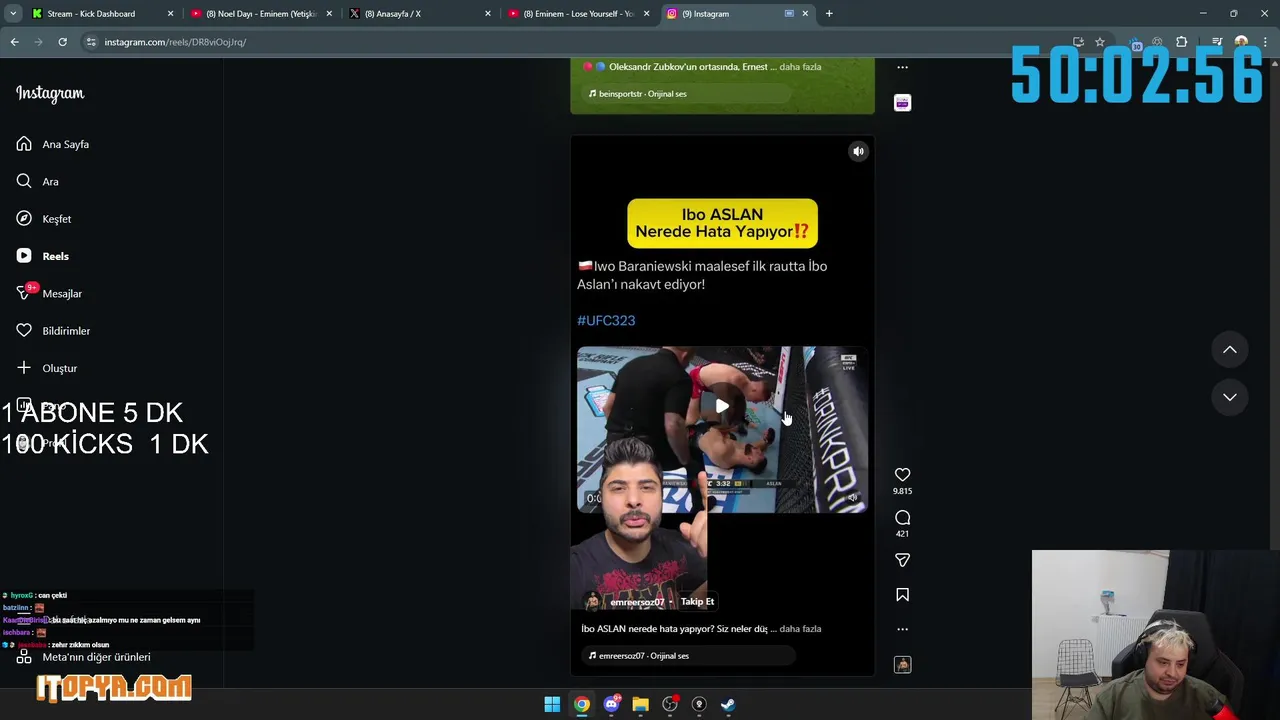Like the reel showing 9.815 likes
This screenshot has height=720, width=1280.
tap(902, 475)
